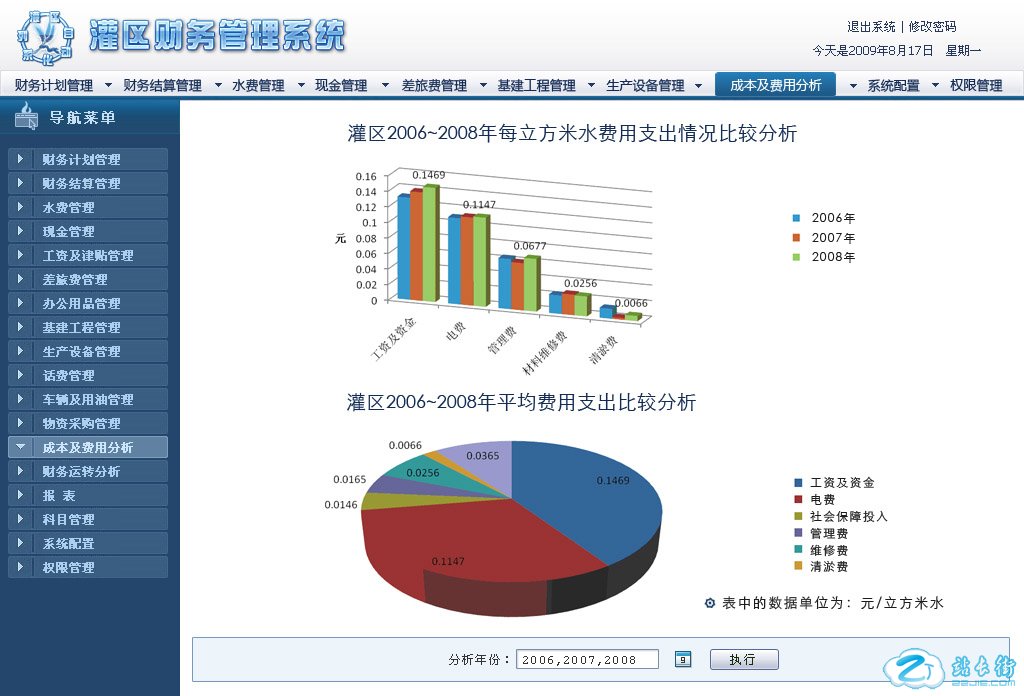Click the 2007年 legend color swatch
Screen dimensions: 1024x696
coord(797,238)
